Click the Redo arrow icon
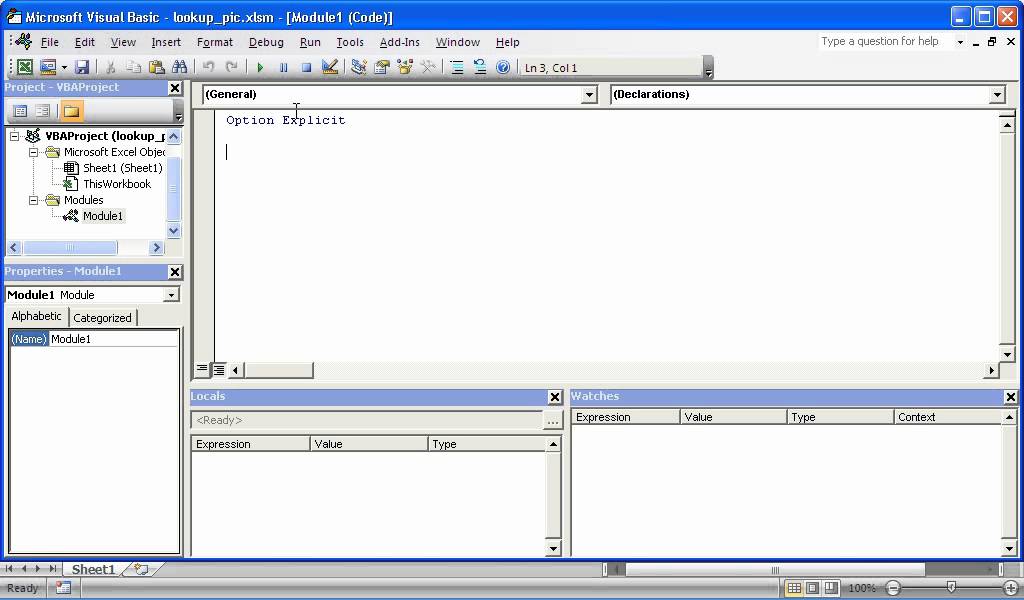The height and width of the screenshot is (600, 1024). (x=231, y=67)
